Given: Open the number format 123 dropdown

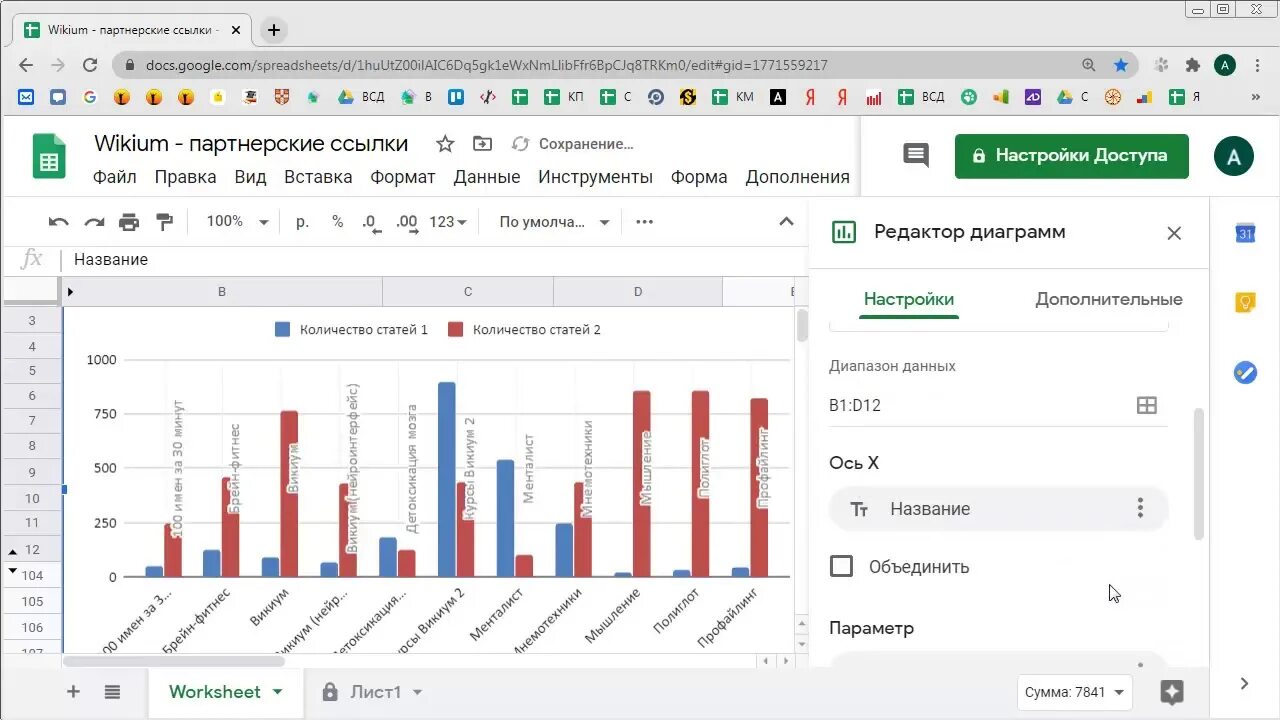Looking at the screenshot, I should click(448, 222).
